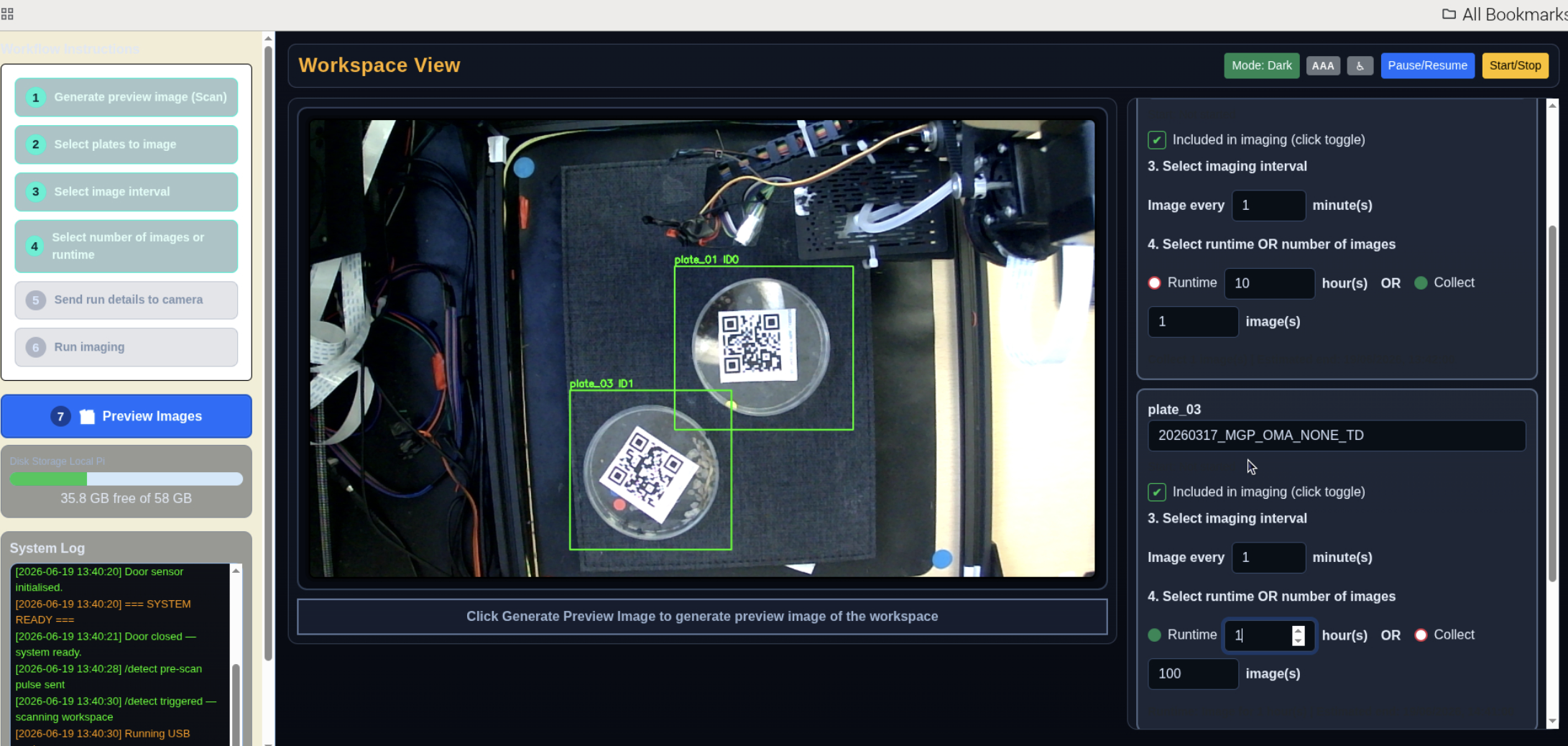Toggle plate_03 Included in imaging checkbox
1568x746 pixels.
(x=1156, y=492)
